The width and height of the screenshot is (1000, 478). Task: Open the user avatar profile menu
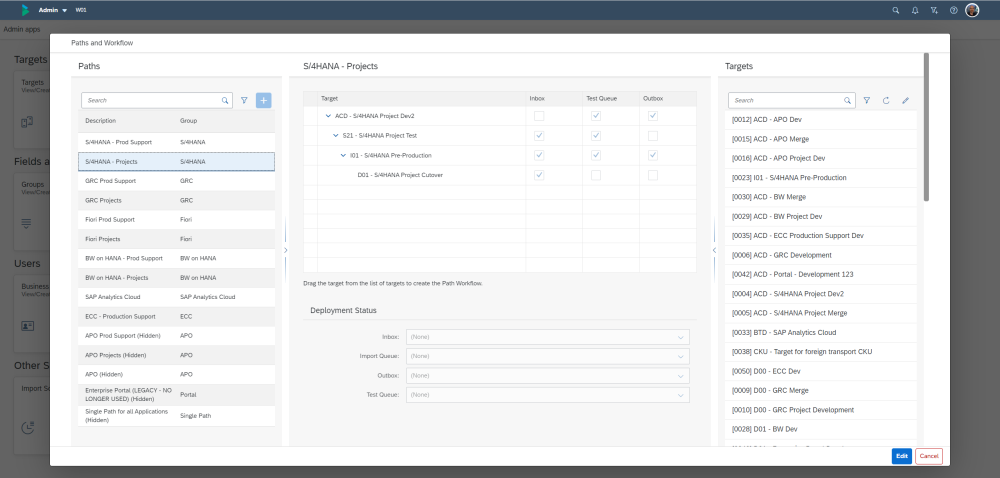[x=972, y=10]
